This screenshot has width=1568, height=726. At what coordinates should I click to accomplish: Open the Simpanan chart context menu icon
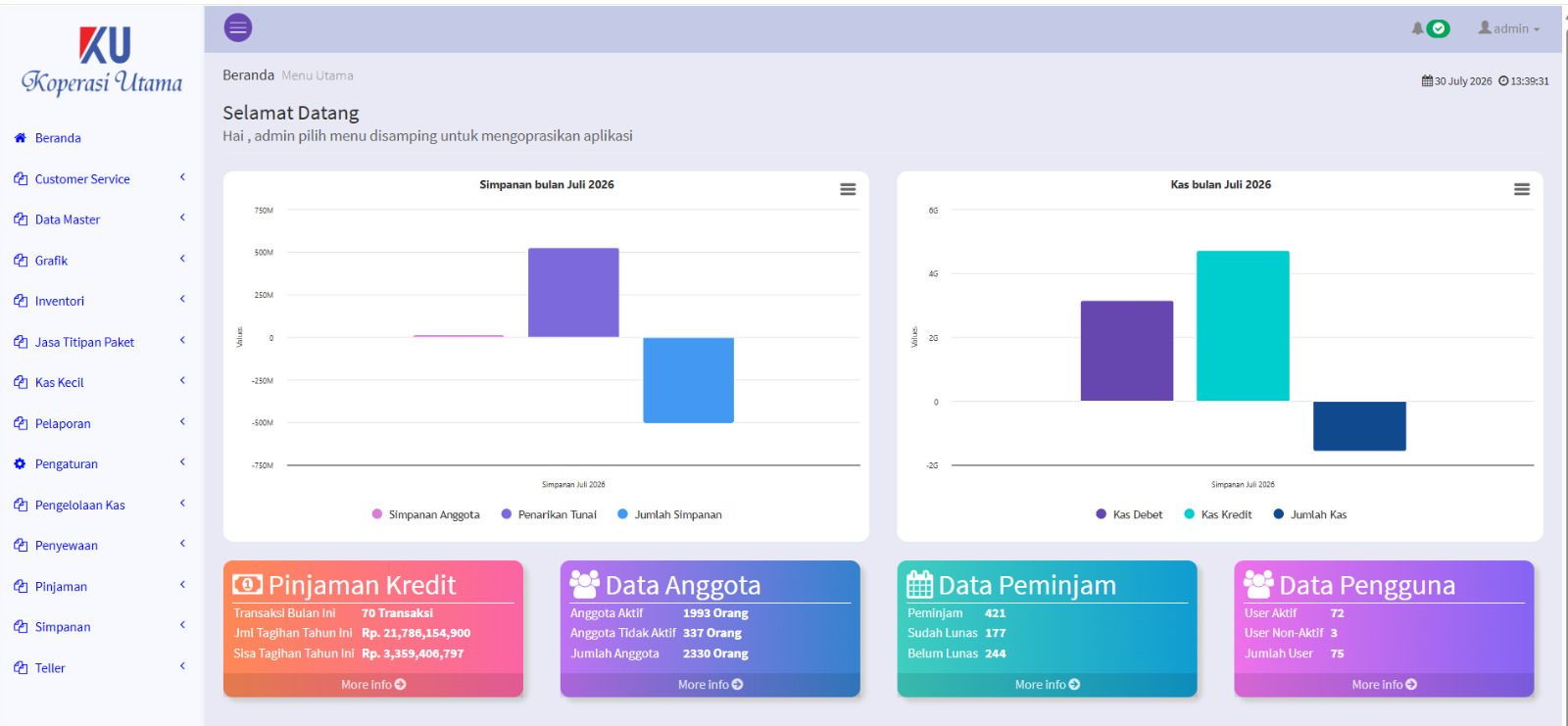point(848,189)
